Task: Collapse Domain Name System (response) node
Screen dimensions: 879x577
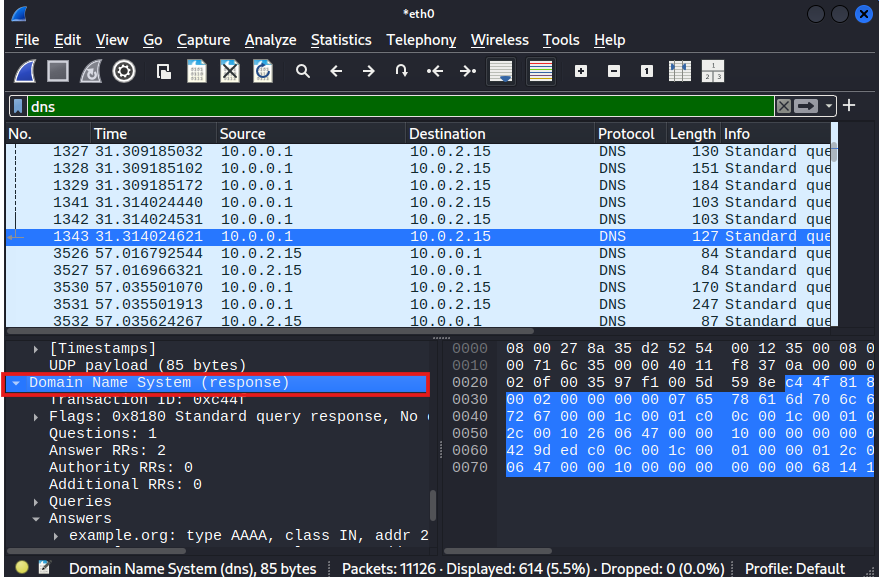Action: (16, 383)
